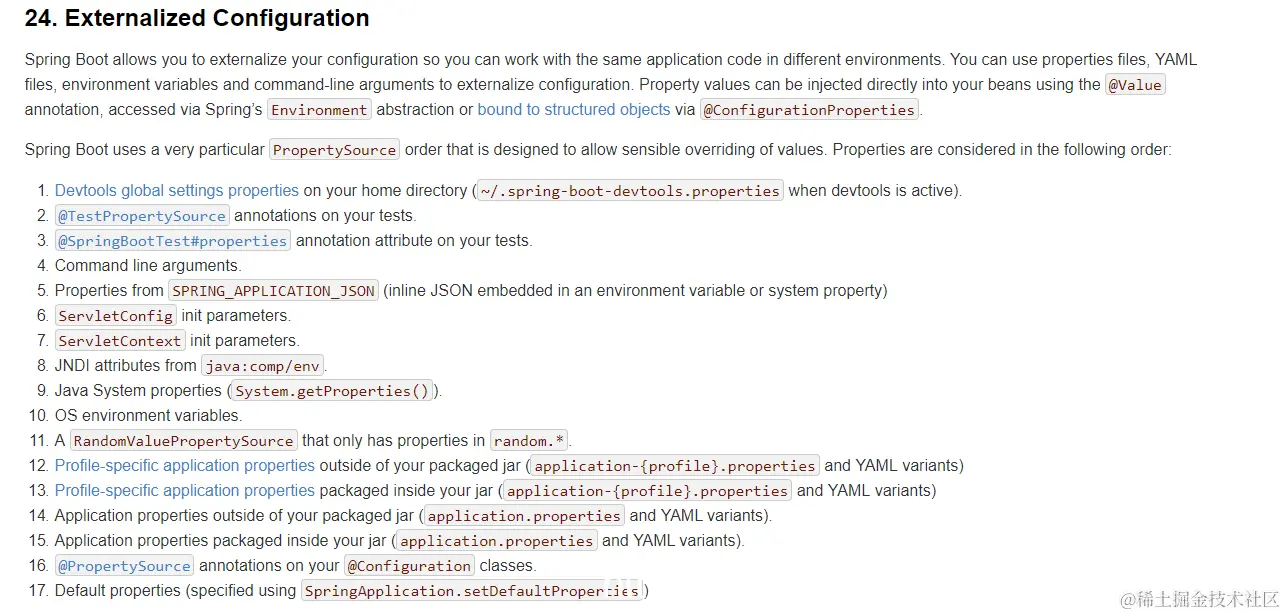This screenshot has height=616, width=1286.
Task: Click the SpringApplication.setDefaultProperties code snippet
Action: [472, 591]
